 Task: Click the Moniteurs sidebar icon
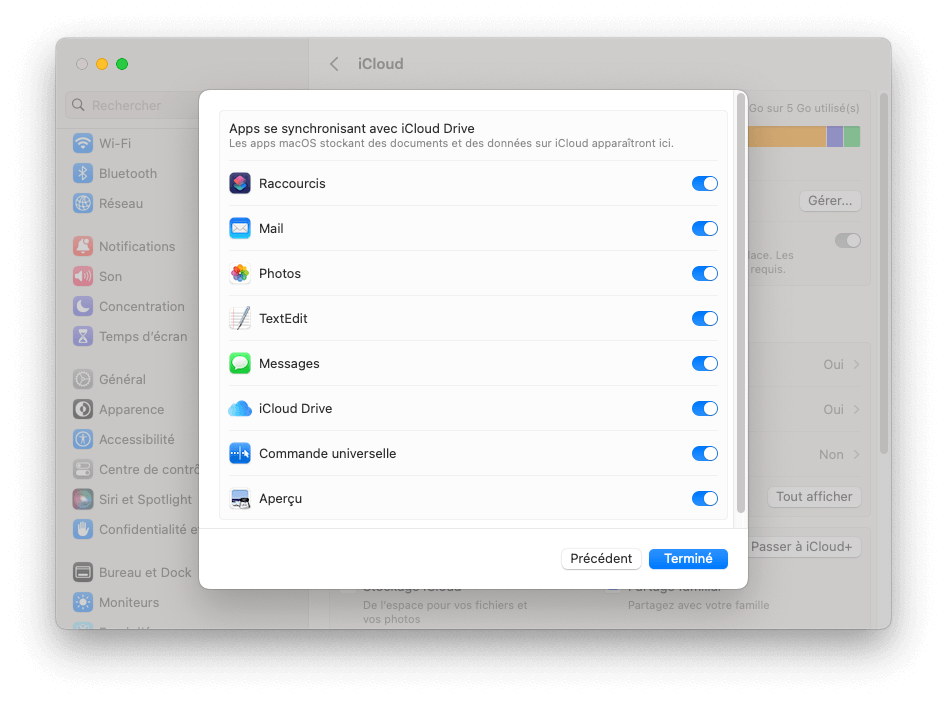click(83, 602)
